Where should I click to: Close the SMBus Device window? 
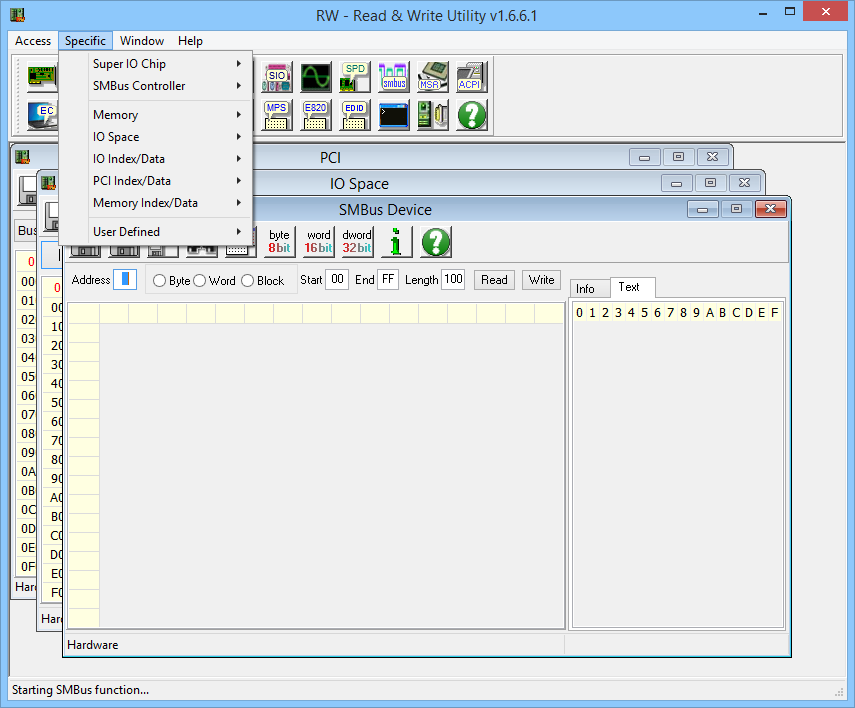(x=770, y=209)
